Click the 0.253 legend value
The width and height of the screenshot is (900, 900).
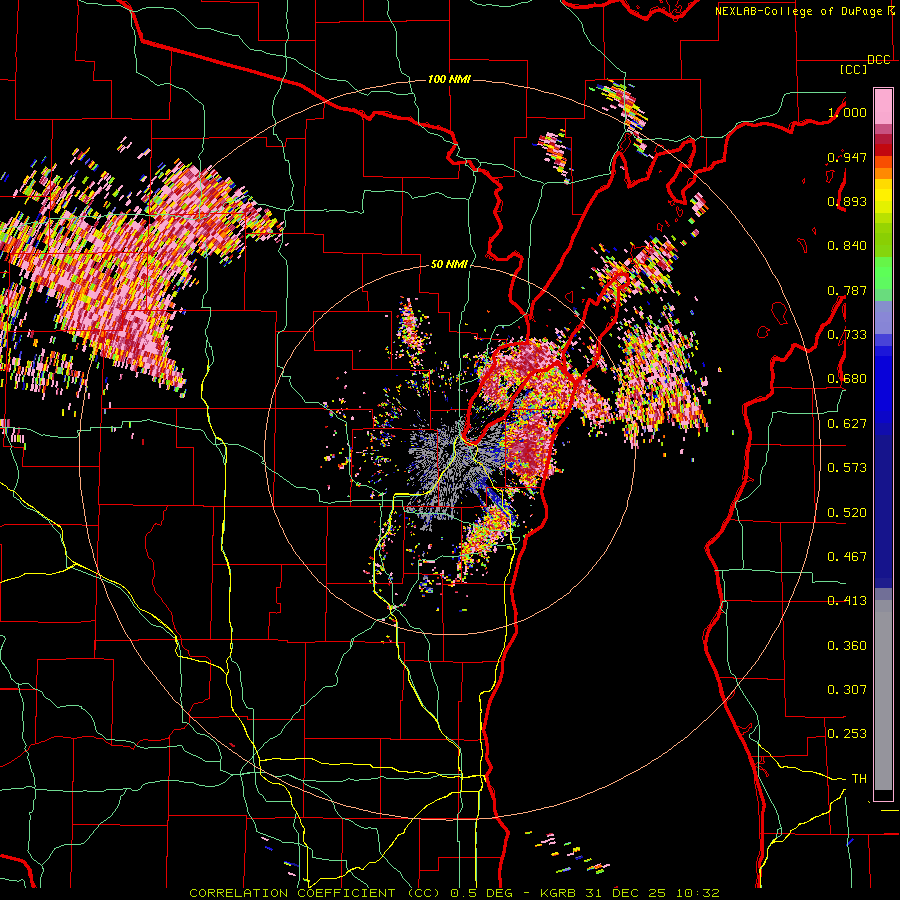coord(847,734)
